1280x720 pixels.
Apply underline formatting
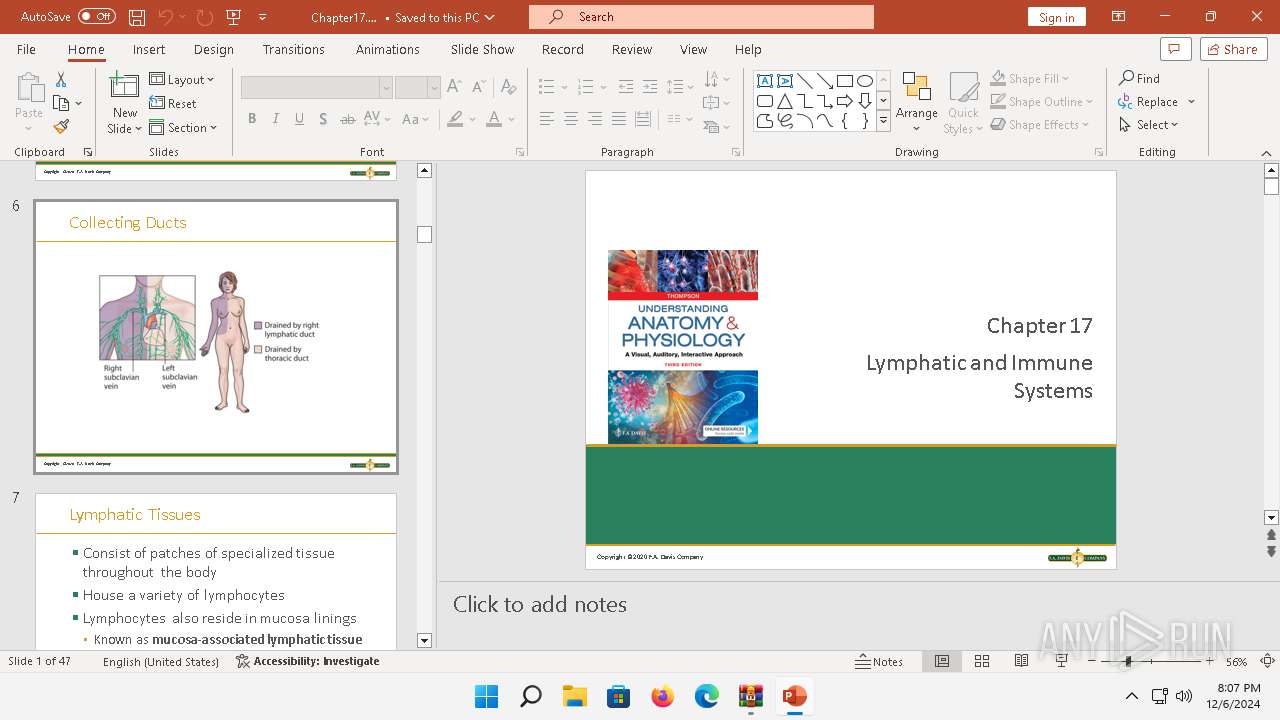299,119
